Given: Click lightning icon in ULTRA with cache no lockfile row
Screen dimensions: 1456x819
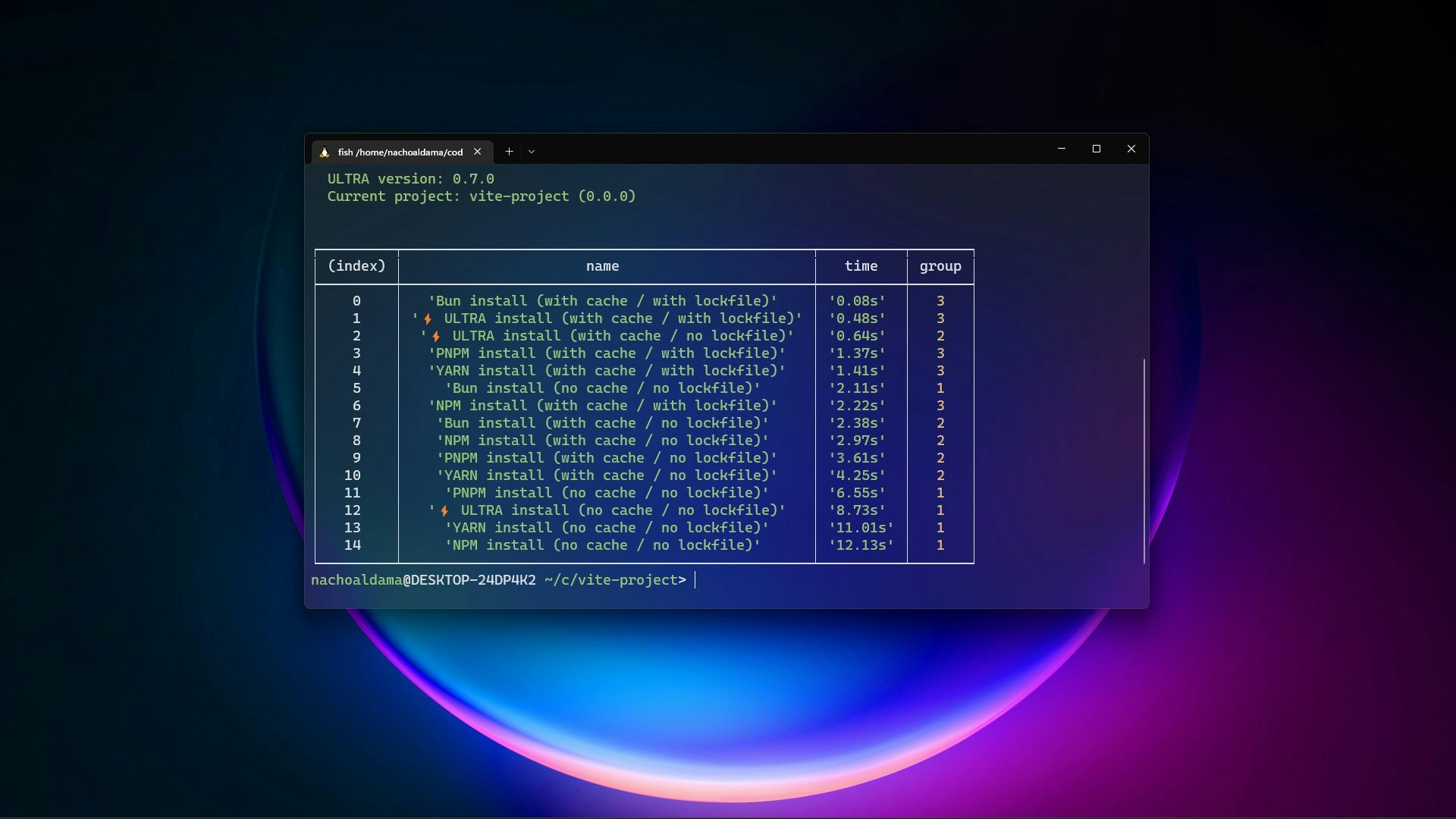Looking at the screenshot, I should 436,336.
